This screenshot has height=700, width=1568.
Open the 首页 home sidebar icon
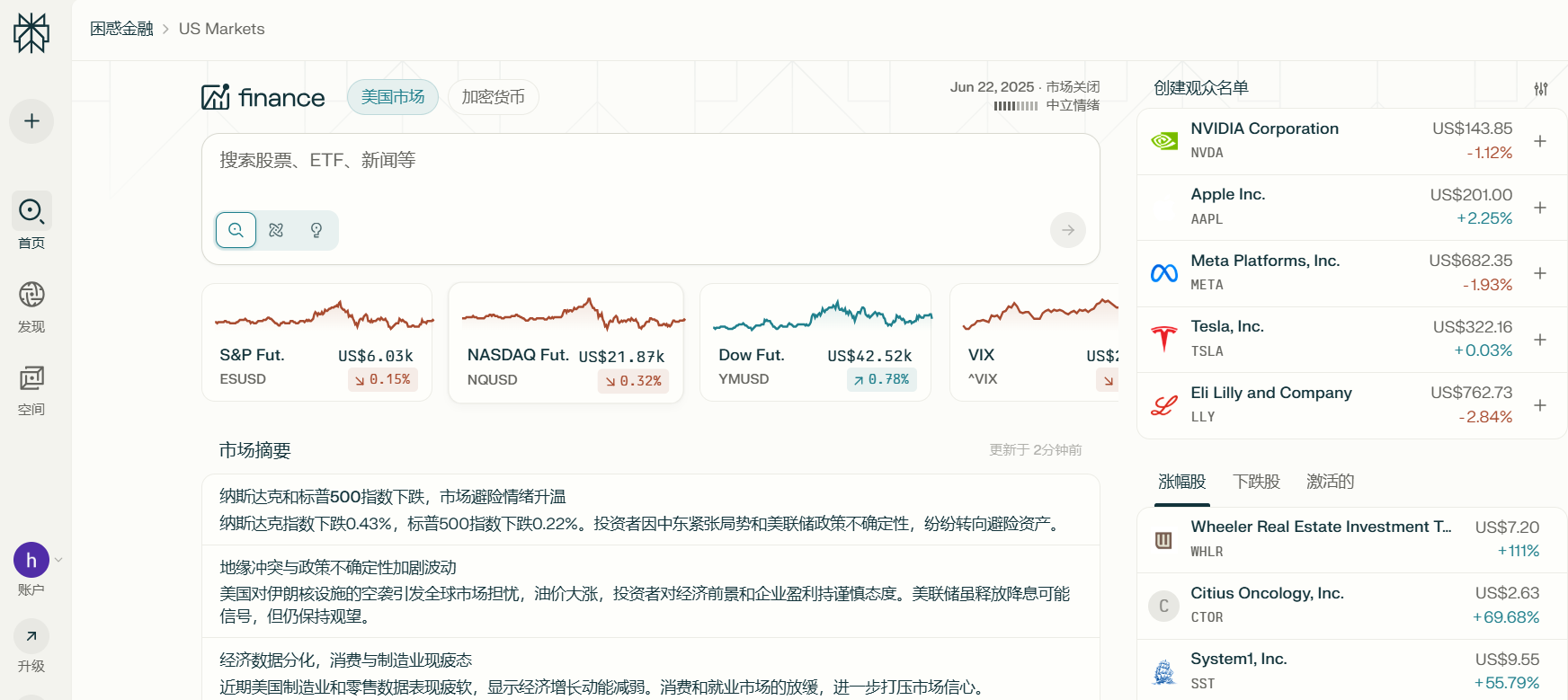31,211
